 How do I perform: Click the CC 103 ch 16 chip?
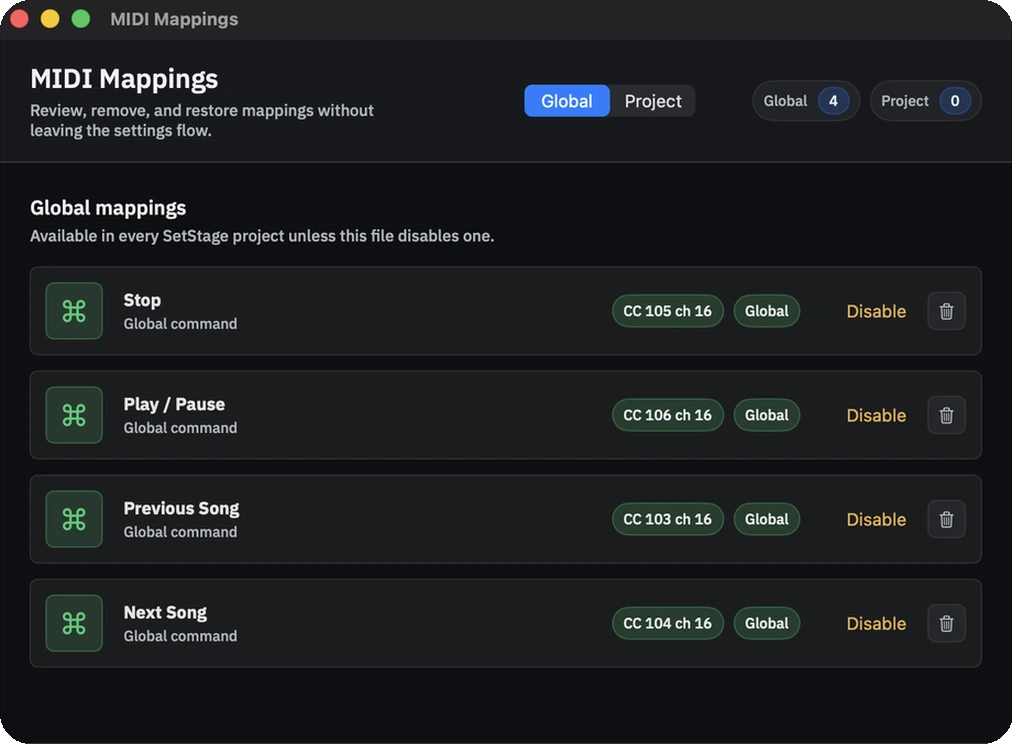tap(667, 519)
